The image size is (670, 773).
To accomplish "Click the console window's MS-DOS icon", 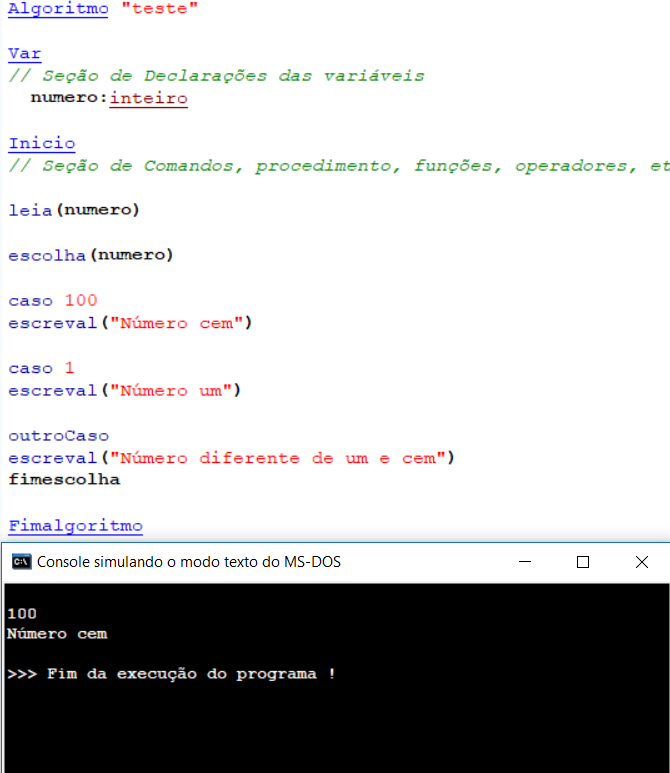I will coord(21,562).
